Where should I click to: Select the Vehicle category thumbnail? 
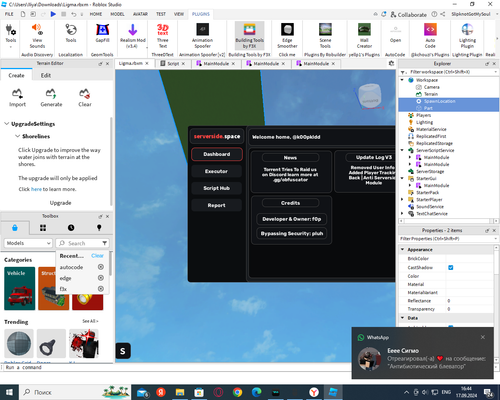[19, 288]
